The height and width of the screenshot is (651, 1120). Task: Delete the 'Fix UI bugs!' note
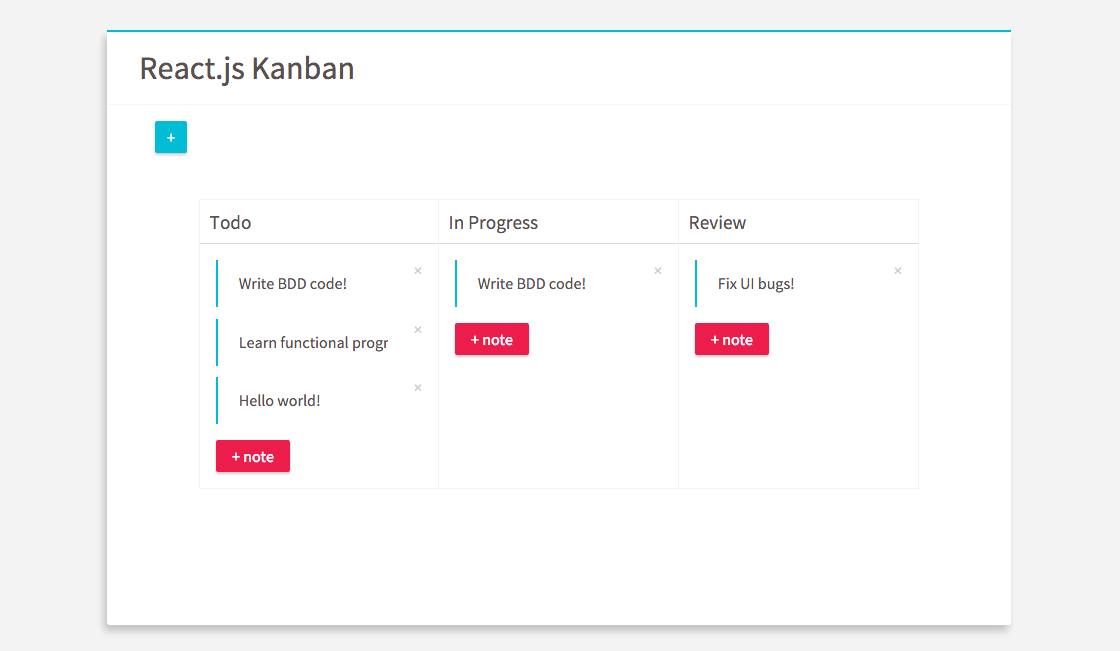898,271
